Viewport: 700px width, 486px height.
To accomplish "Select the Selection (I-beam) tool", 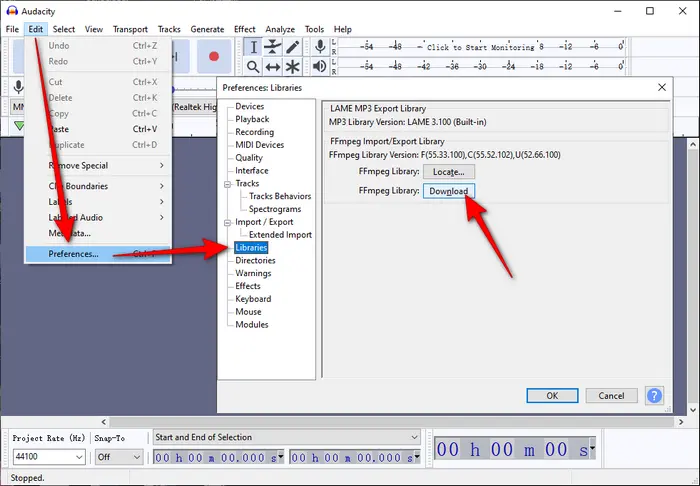I will tap(253, 46).
